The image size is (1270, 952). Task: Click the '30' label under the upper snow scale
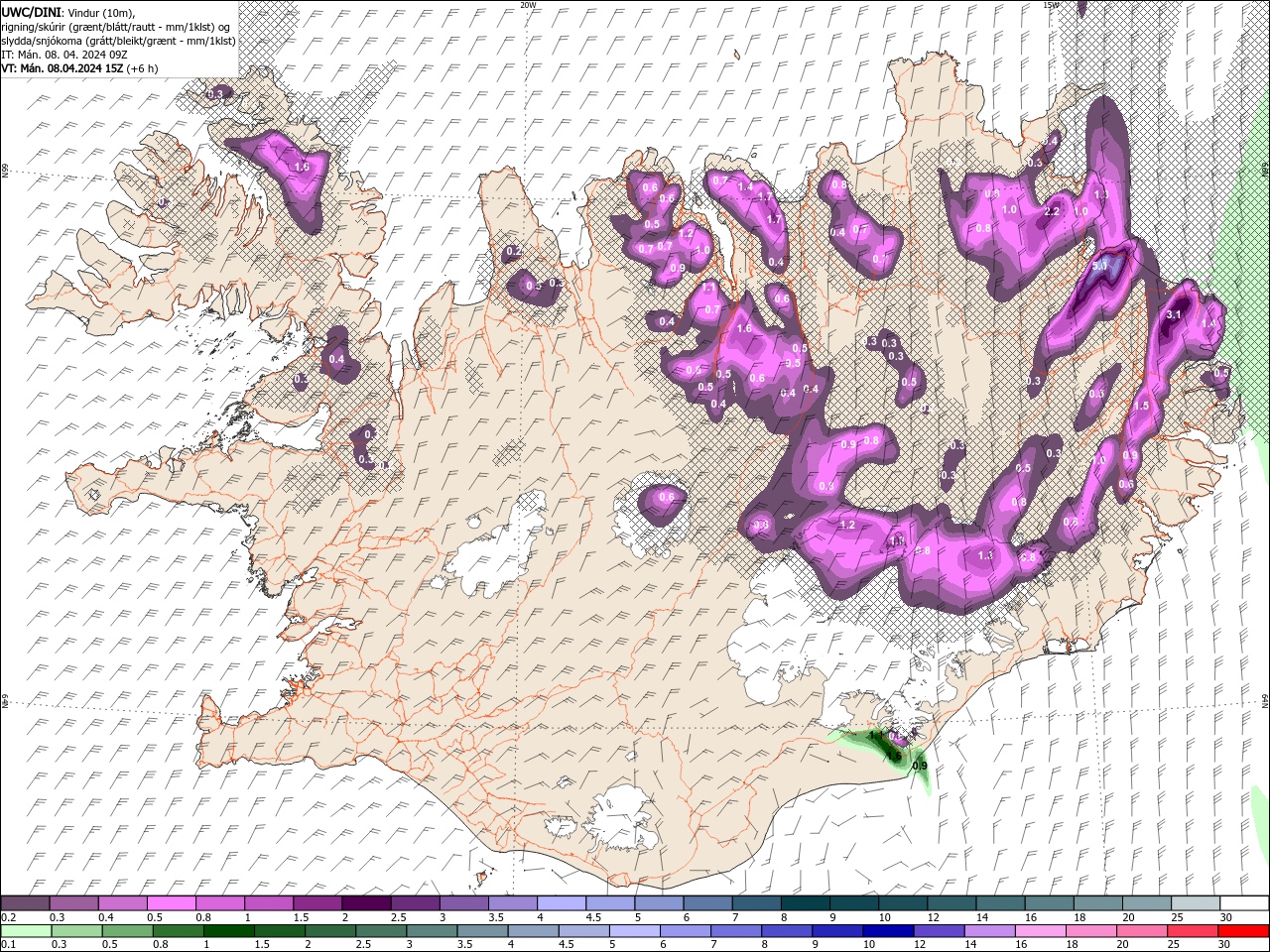click(x=1226, y=917)
